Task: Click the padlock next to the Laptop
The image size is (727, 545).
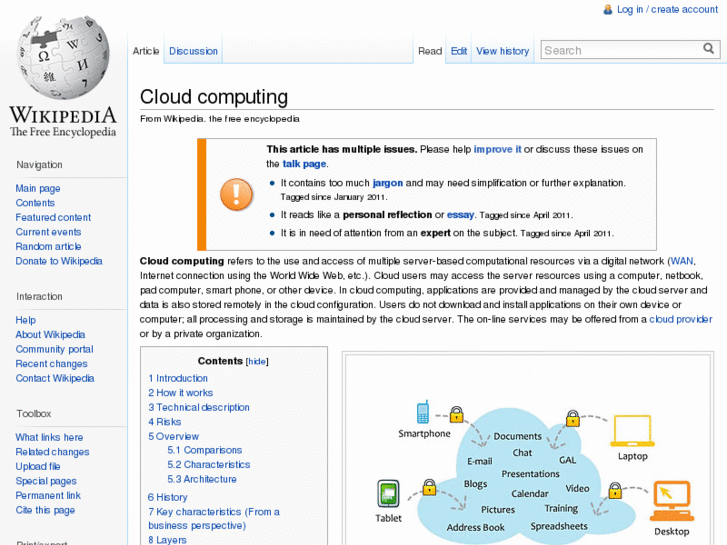Action: tap(573, 418)
